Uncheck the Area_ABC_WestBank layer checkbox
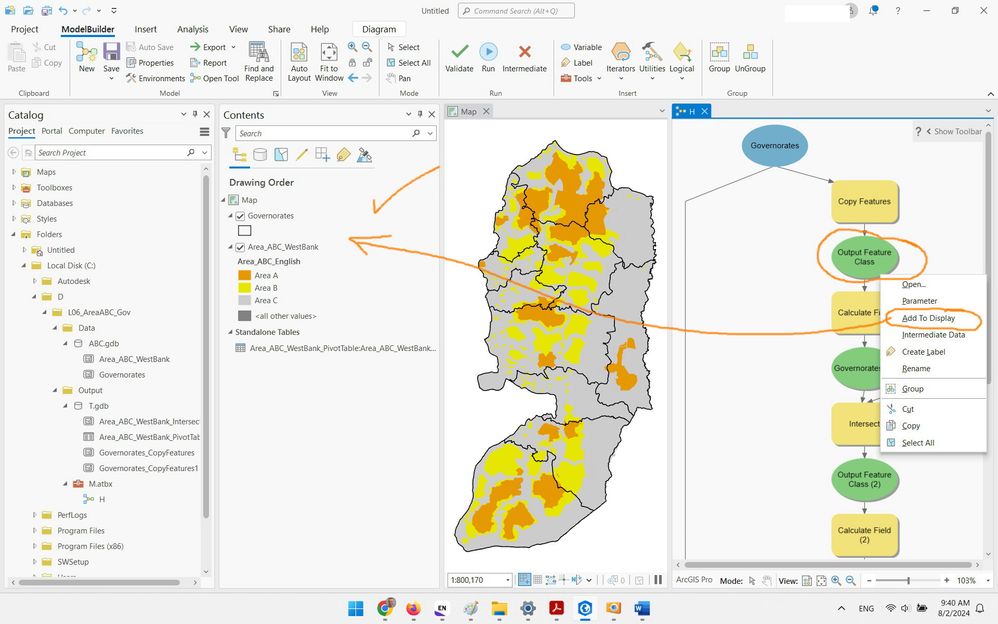 click(240, 247)
